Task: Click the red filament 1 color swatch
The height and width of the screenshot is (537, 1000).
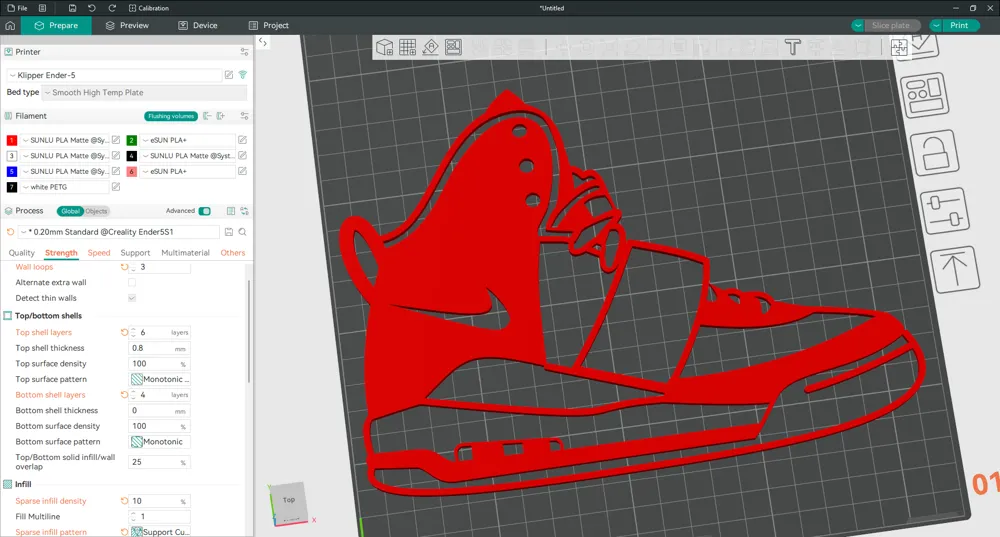Action: coord(11,140)
